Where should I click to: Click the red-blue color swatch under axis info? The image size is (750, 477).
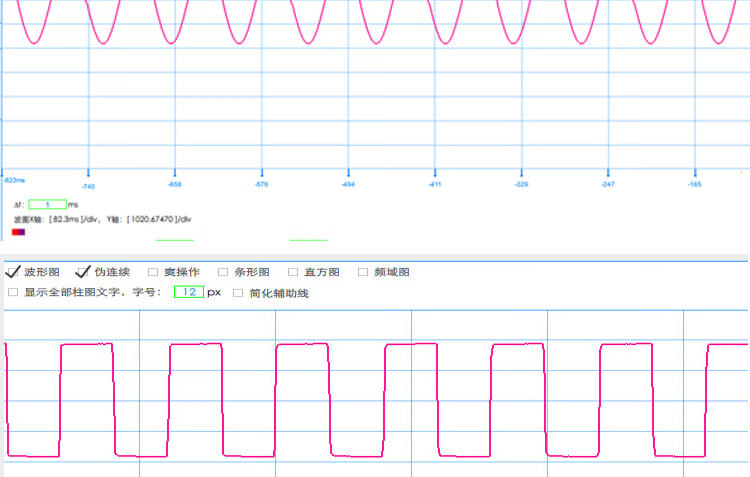pyautogui.click(x=18, y=232)
